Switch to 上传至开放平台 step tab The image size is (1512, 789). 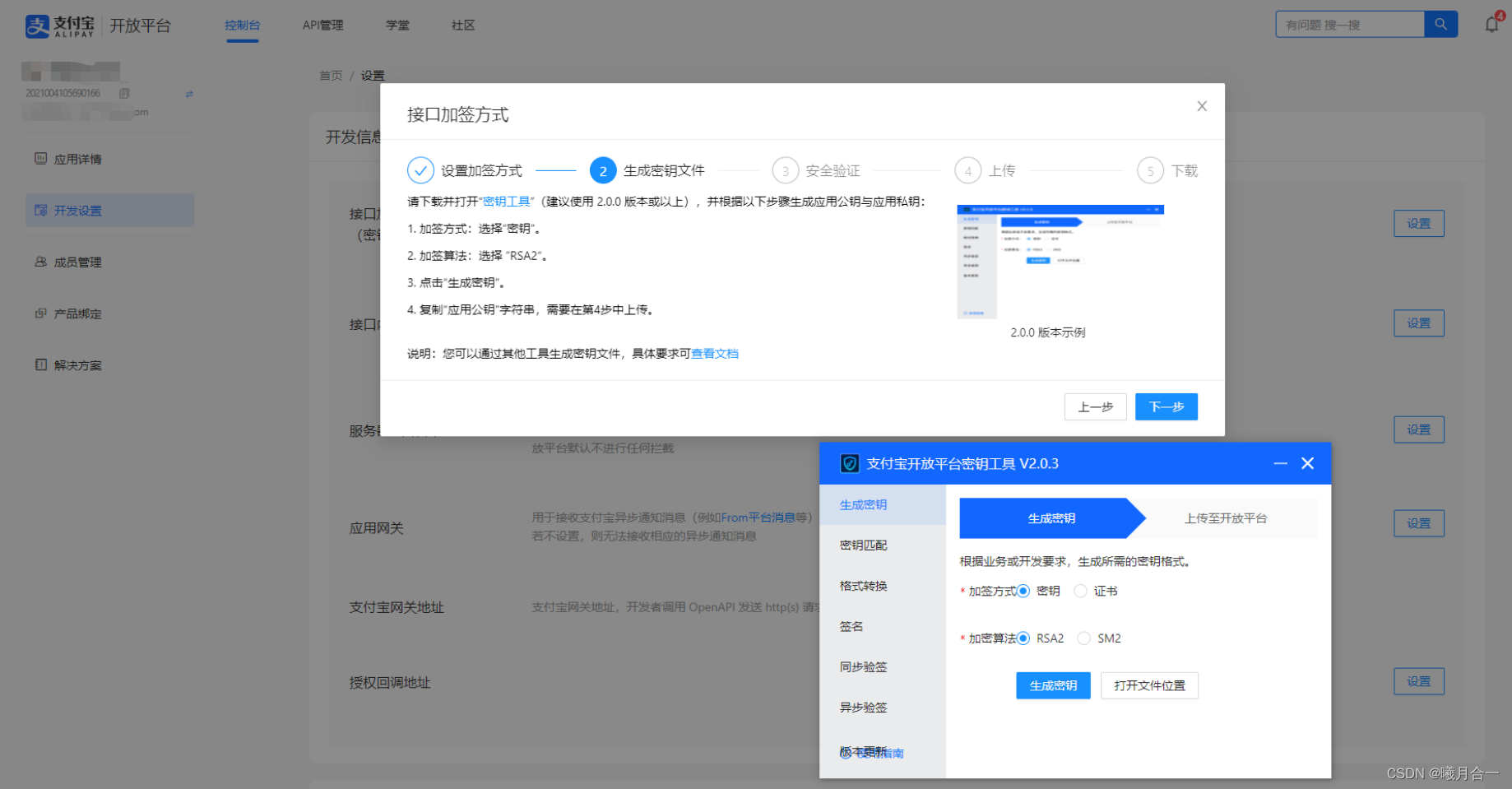pos(1226,518)
